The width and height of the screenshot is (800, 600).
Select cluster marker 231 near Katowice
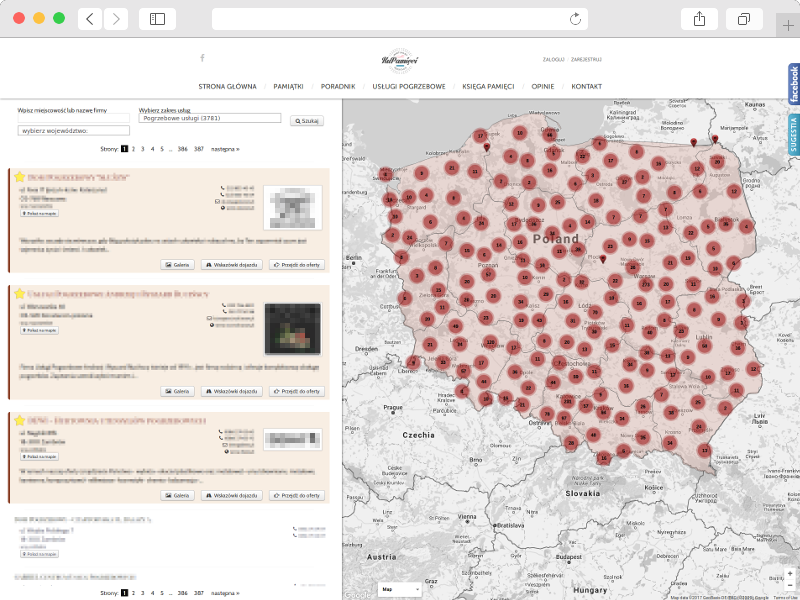567,402
